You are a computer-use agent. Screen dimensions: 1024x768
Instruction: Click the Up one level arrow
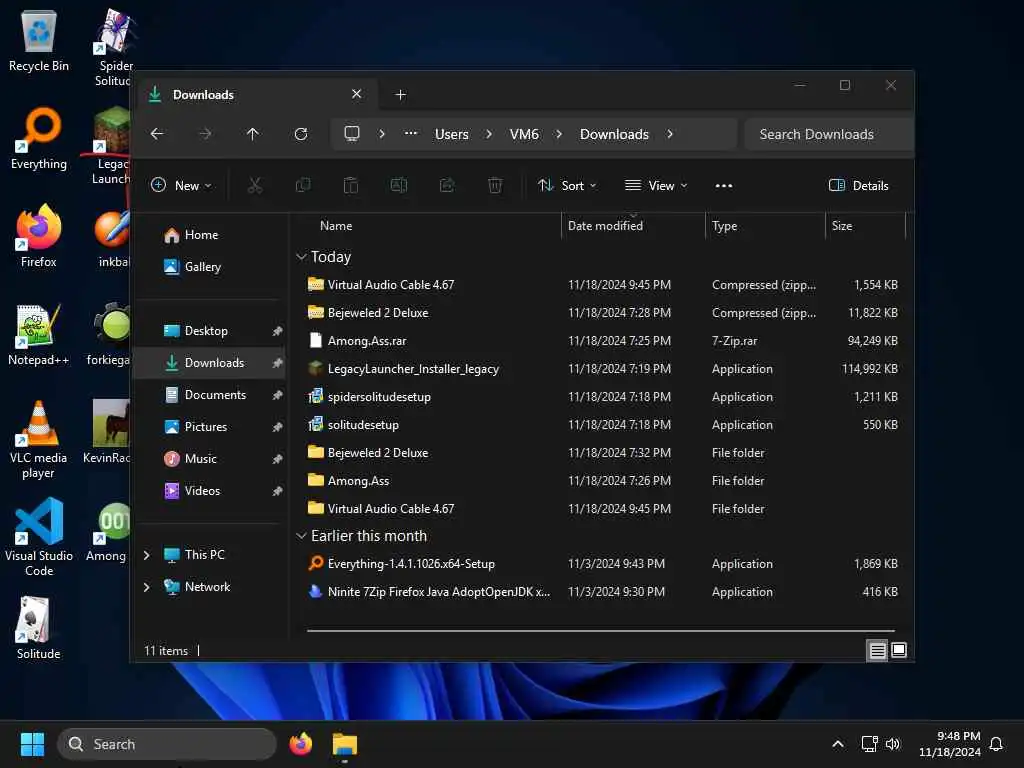[253, 134]
